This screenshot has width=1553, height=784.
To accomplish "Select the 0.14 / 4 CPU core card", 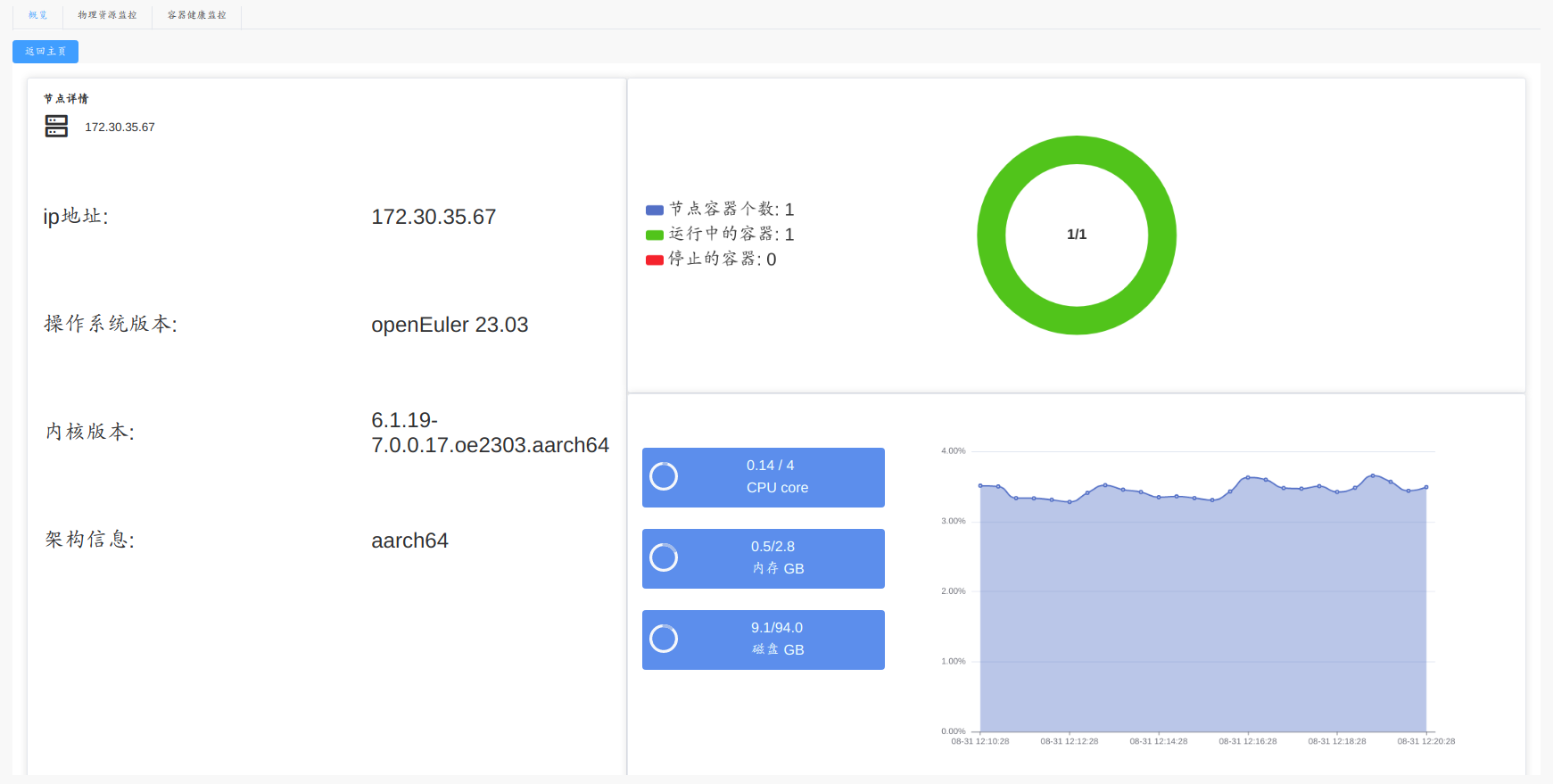I will pos(764,477).
